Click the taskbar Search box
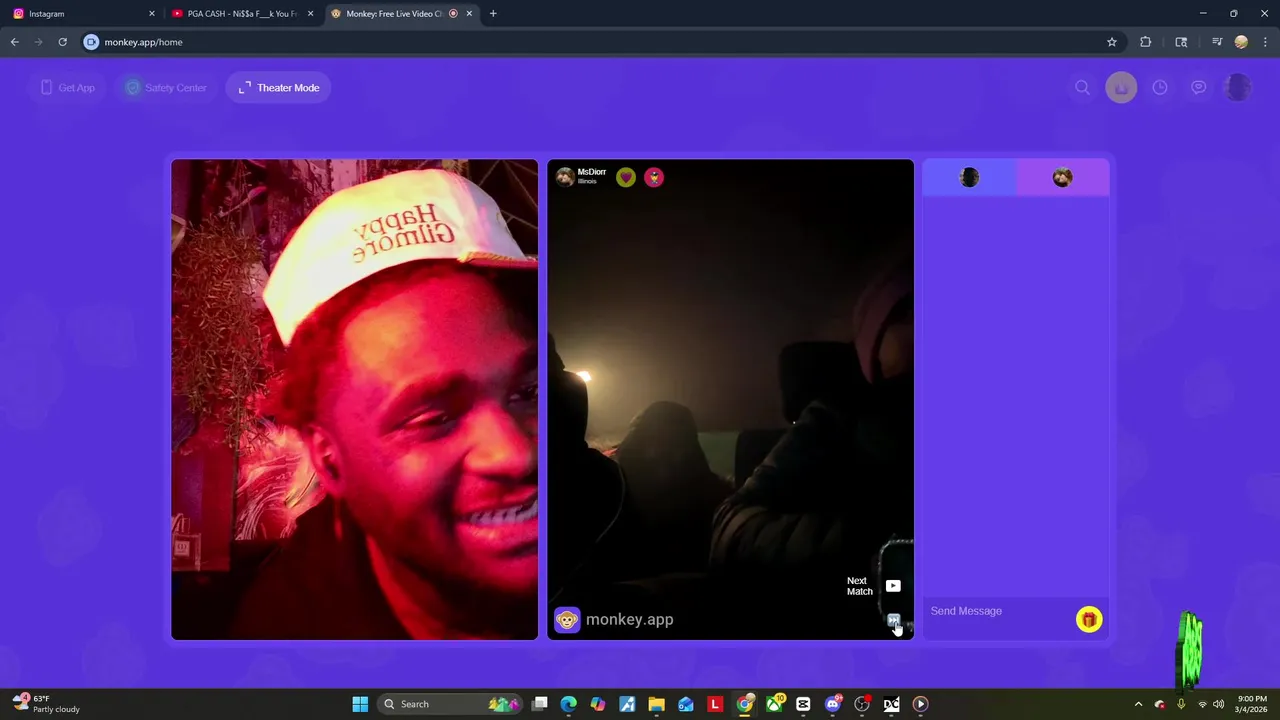Image resolution: width=1280 pixels, height=720 pixels. (449, 704)
